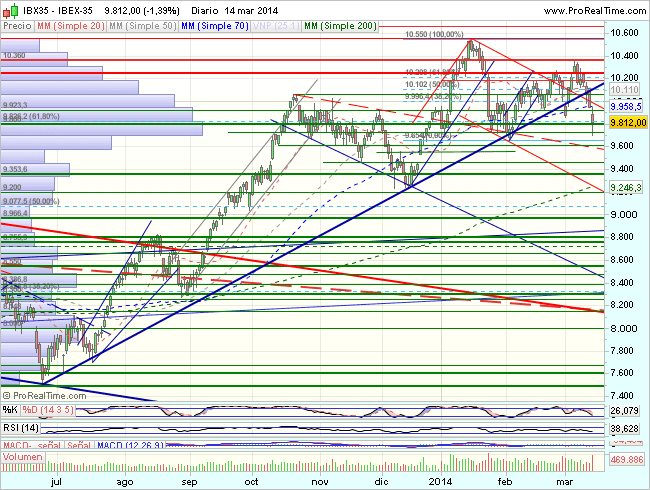The height and width of the screenshot is (490, 650).
Task: Click the sep month axis label
Action: click(189, 482)
